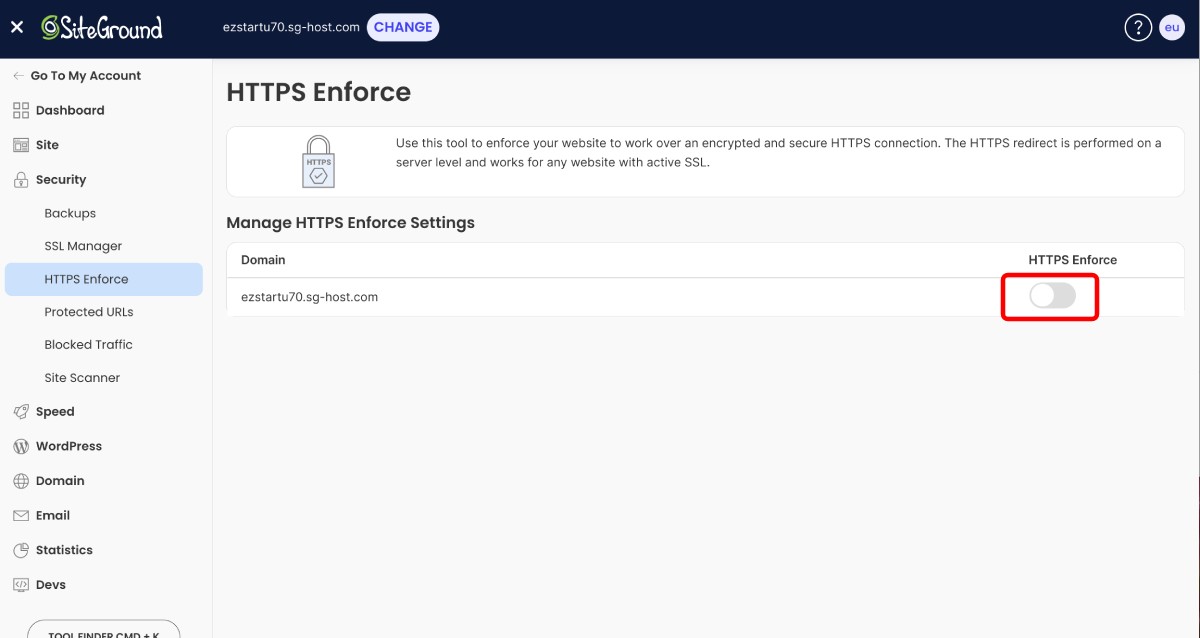
Task: Open the Dashboard icon in the sidebar
Action: point(20,109)
